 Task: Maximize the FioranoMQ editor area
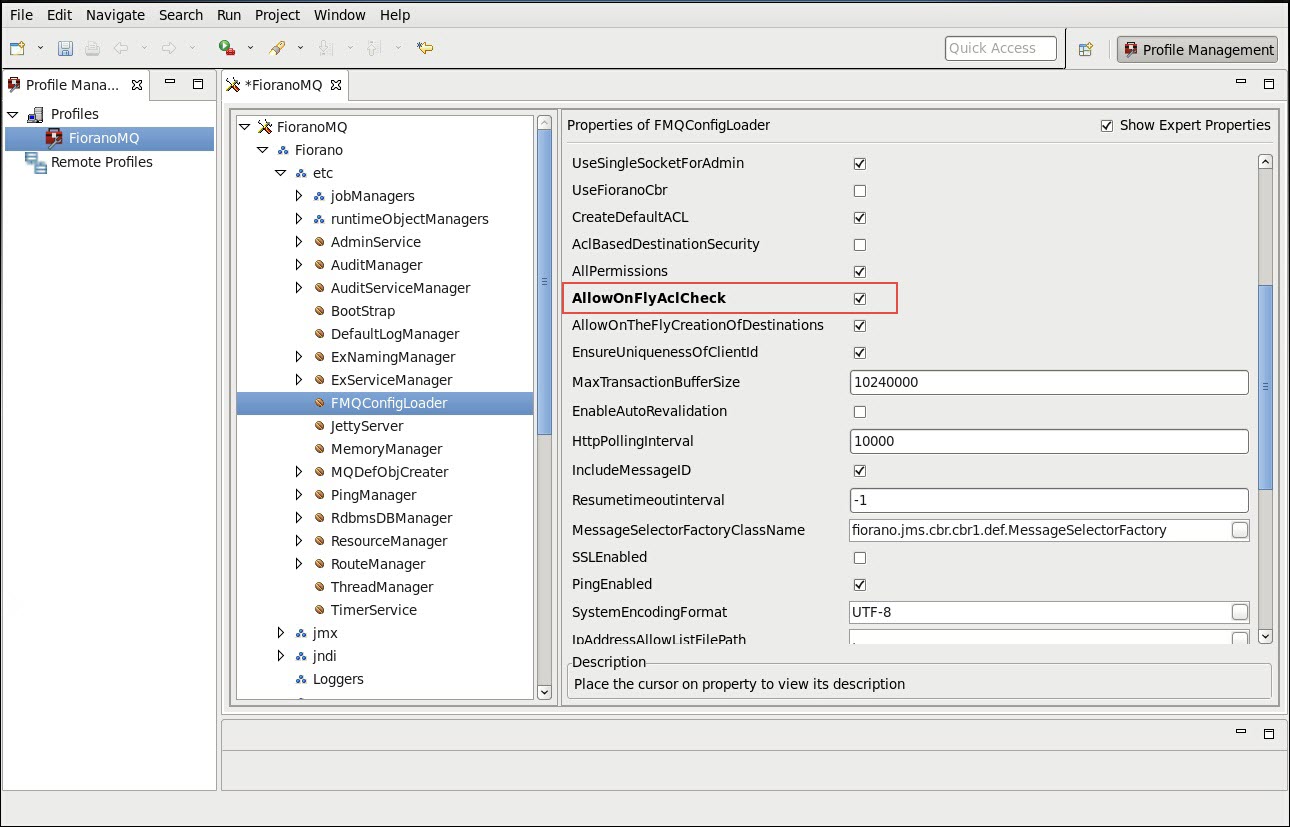point(1269,84)
